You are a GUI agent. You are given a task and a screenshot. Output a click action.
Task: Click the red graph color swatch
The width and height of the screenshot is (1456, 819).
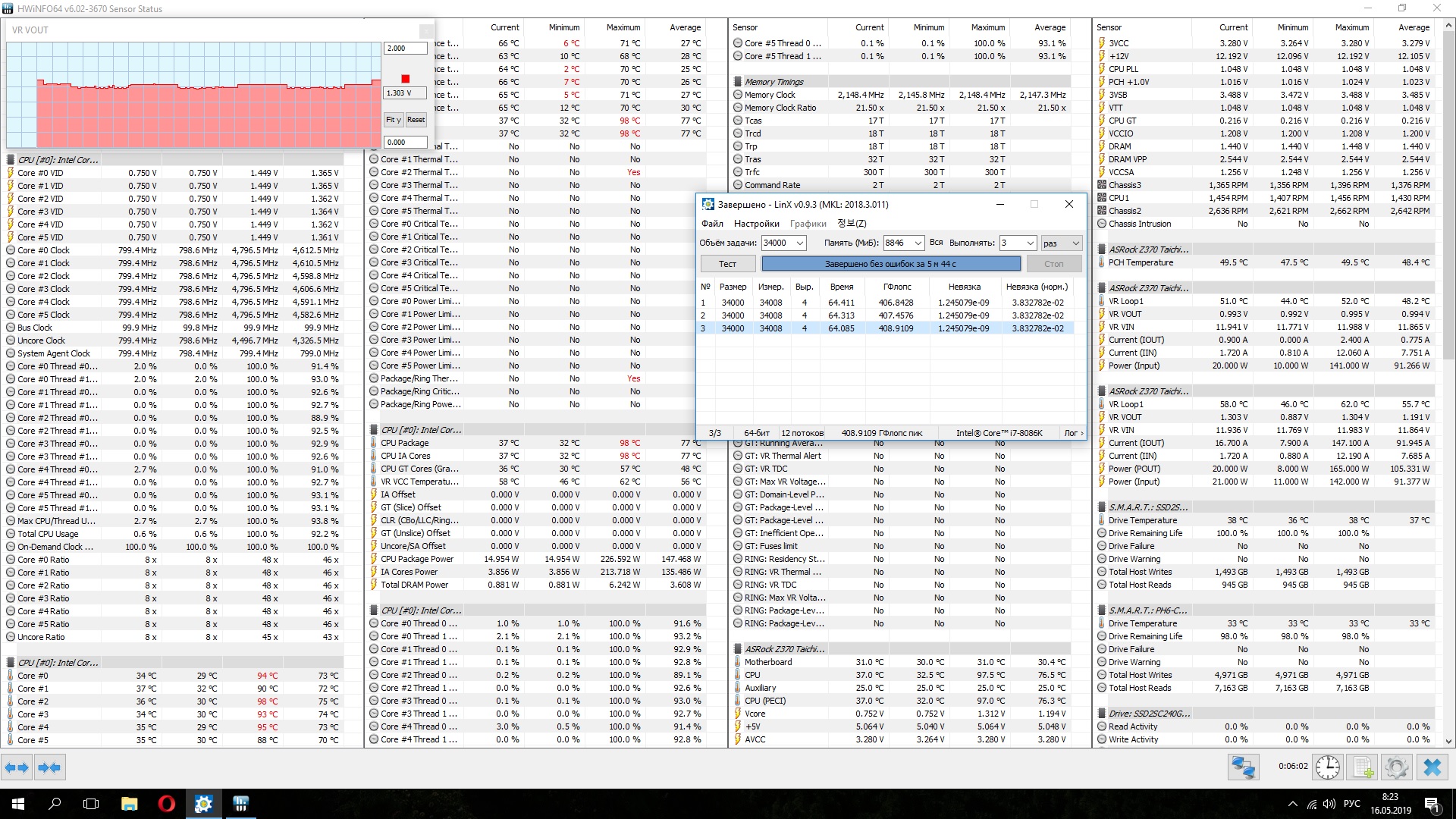click(x=406, y=79)
